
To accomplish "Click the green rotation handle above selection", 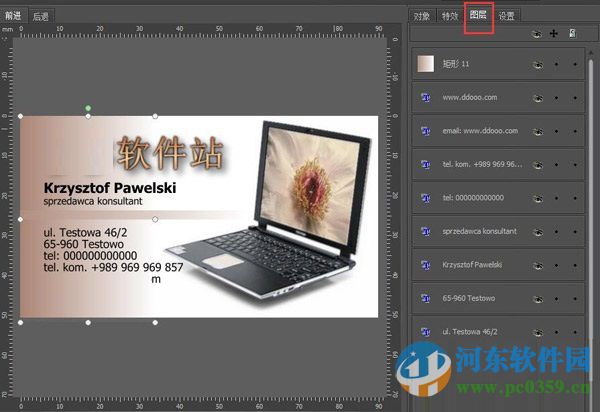I will pos(88,108).
